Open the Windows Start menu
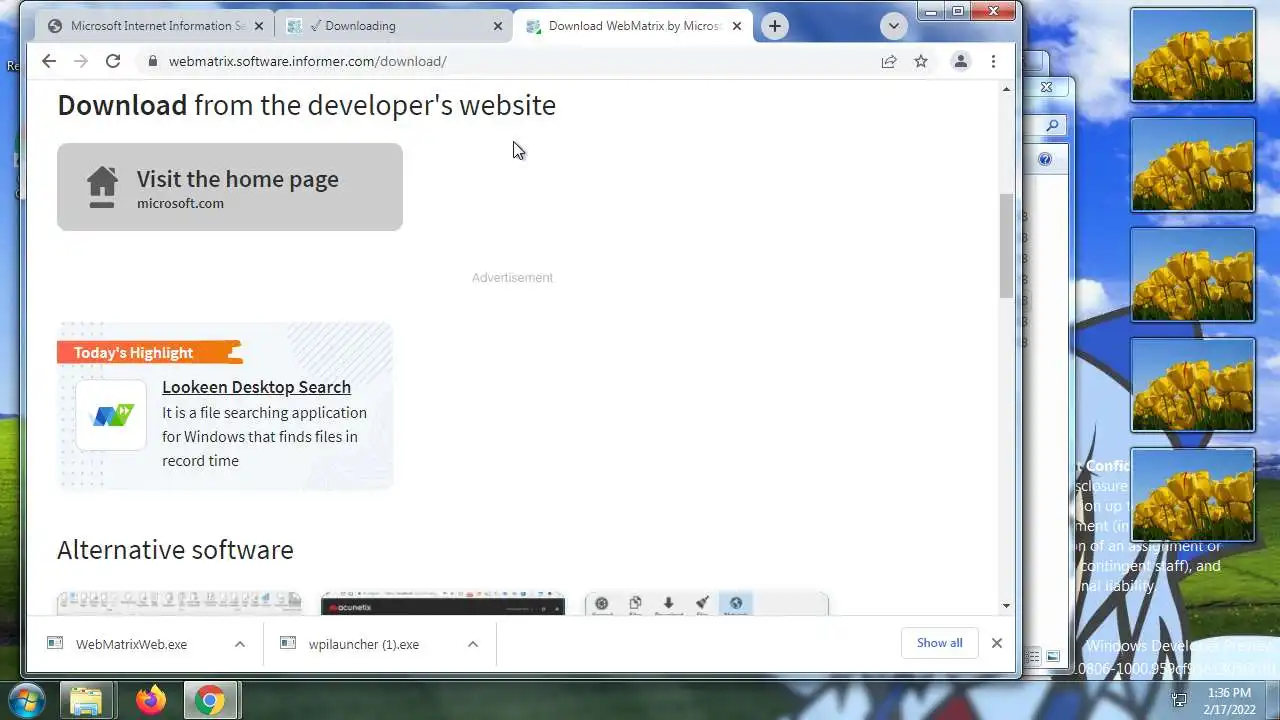 point(27,700)
